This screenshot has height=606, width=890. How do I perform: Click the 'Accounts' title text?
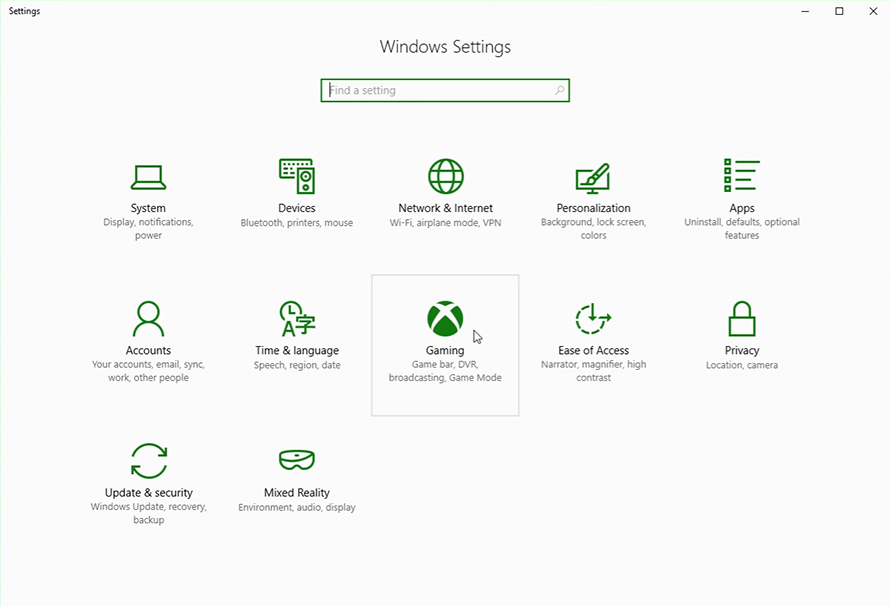148,351
